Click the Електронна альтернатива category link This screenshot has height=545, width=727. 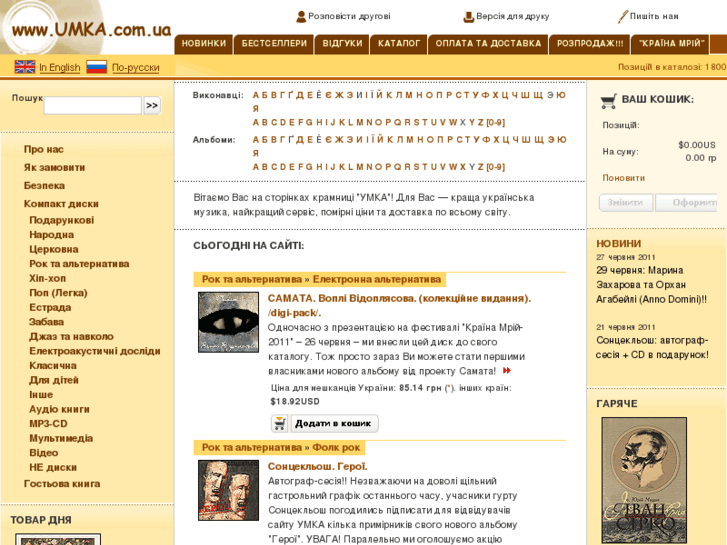(x=376, y=279)
